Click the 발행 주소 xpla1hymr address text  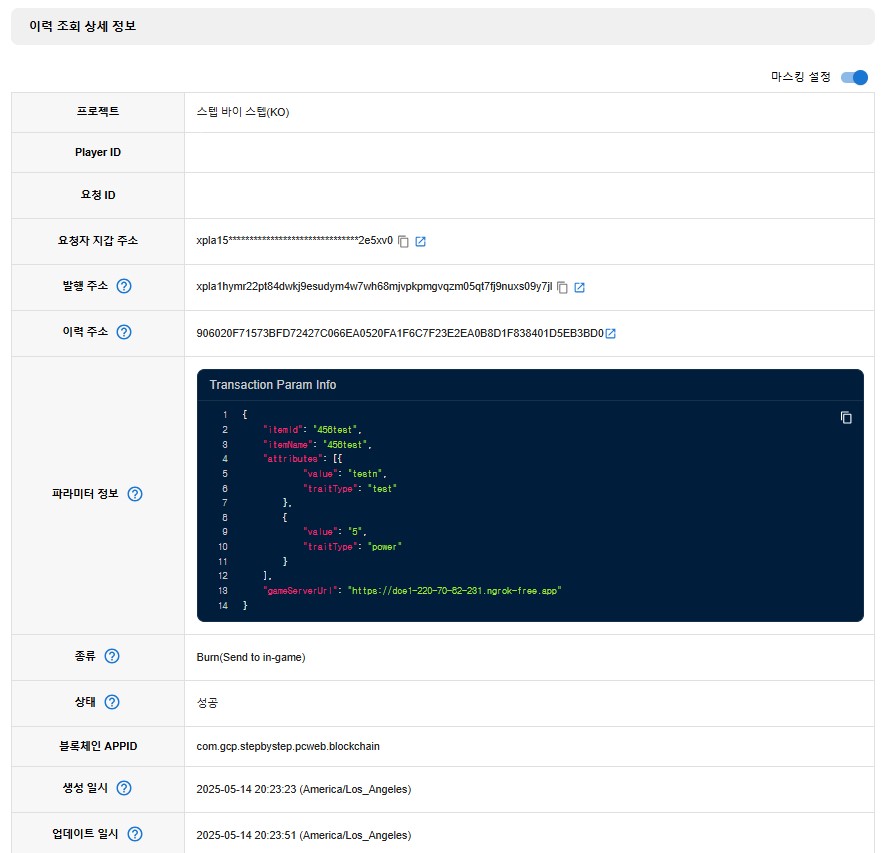(x=374, y=287)
